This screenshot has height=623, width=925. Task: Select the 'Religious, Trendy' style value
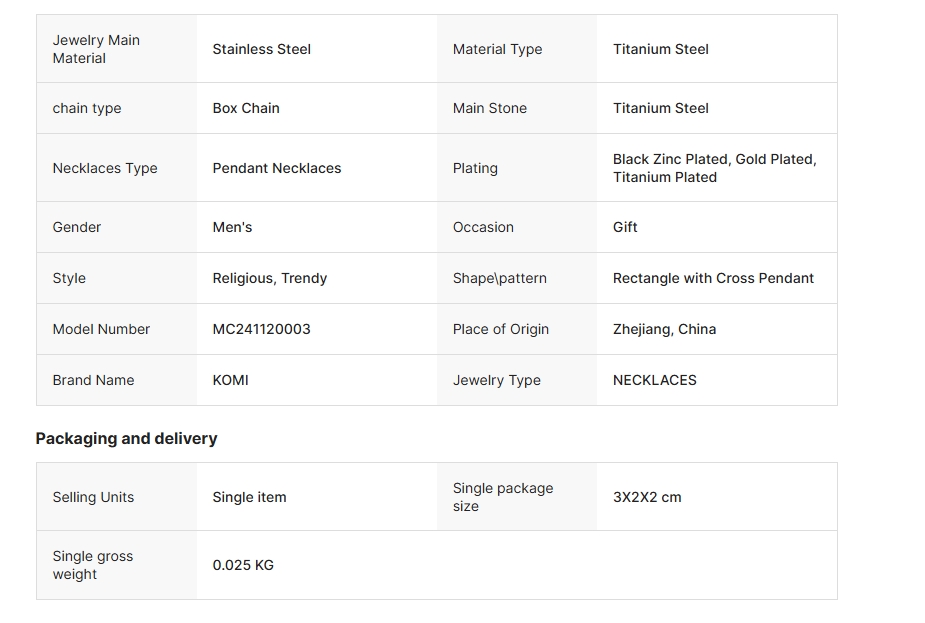[270, 278]
